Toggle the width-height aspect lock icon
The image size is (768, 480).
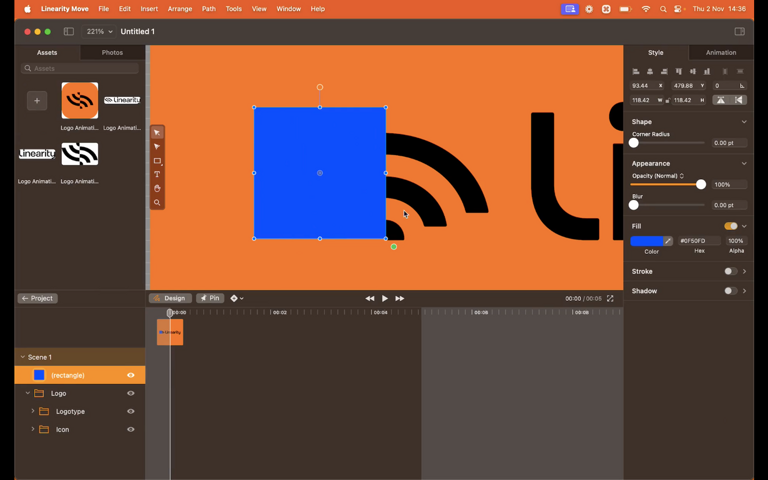pyautogui.click(x=668, y=100)
